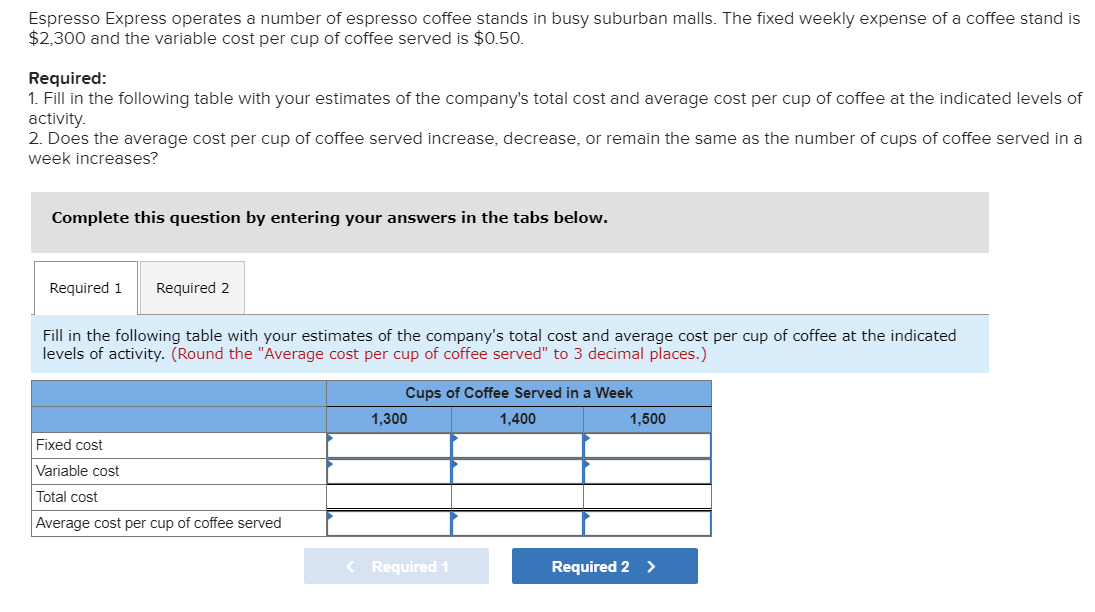
Task: Click the Cups of Coffee Served header
Action: tap(517, 393)
